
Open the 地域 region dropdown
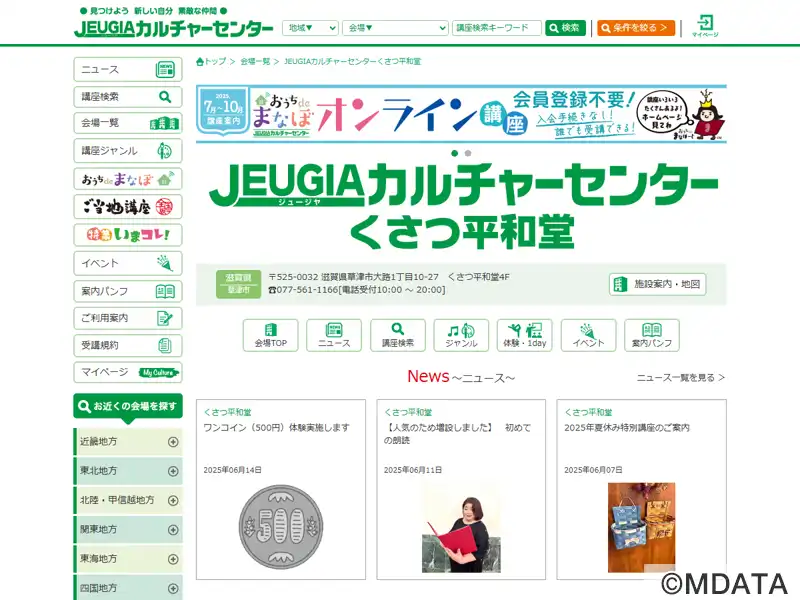pyautogui.click(x=310, y=28)
